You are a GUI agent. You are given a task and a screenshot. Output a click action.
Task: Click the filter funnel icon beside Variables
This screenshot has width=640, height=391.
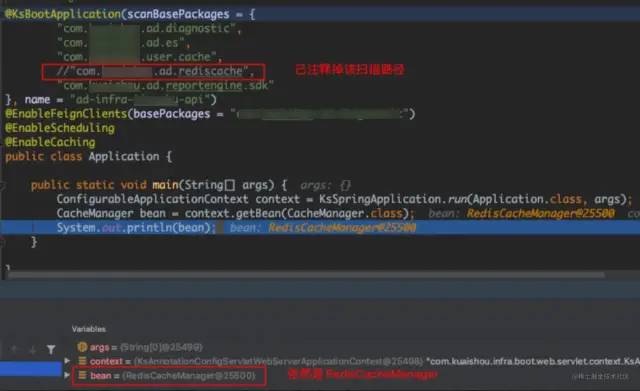(51, 349)
